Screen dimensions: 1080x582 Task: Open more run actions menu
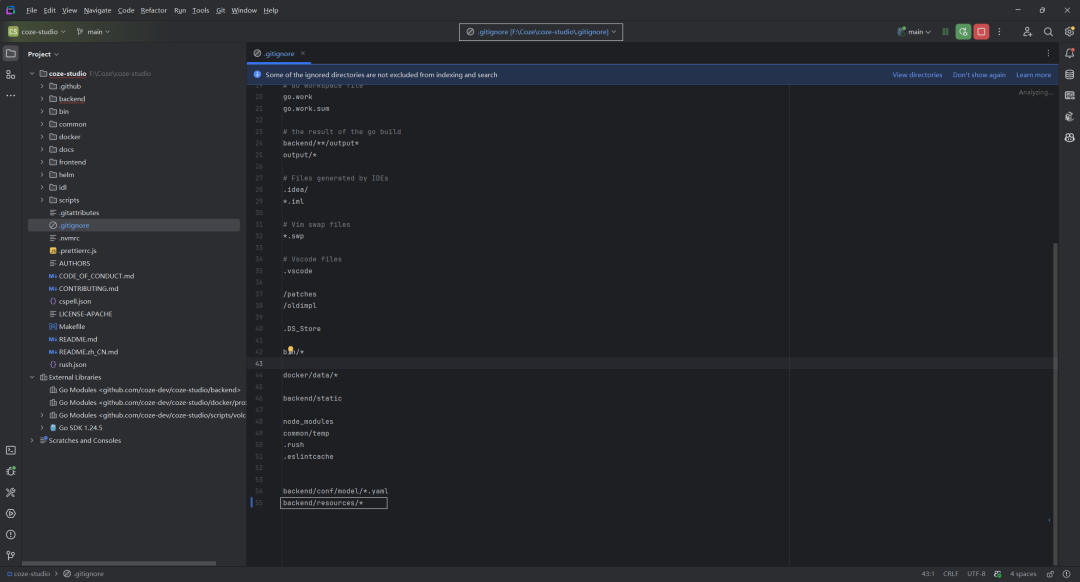999,32
